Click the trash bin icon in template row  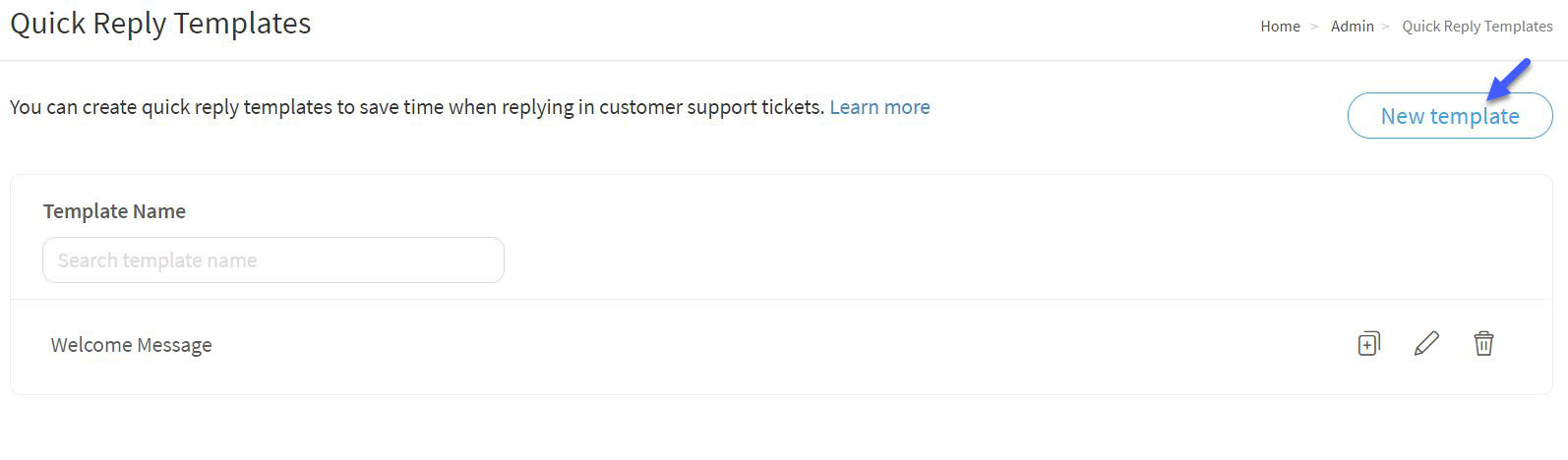1483,344
